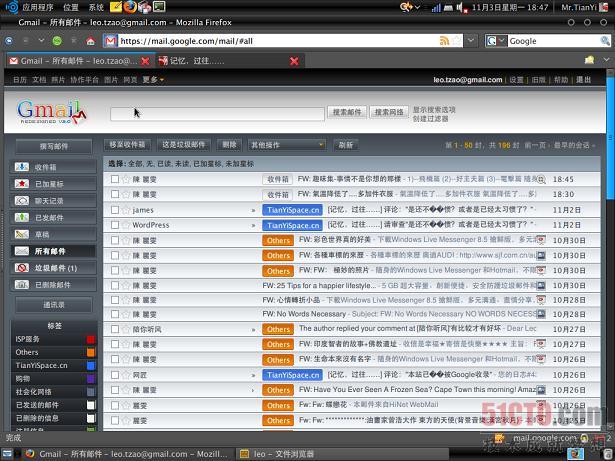The height and width of the screenshot is (461, 615).
Task: Tick checkbox of the 18:30 email
Action: coord(115,194)
